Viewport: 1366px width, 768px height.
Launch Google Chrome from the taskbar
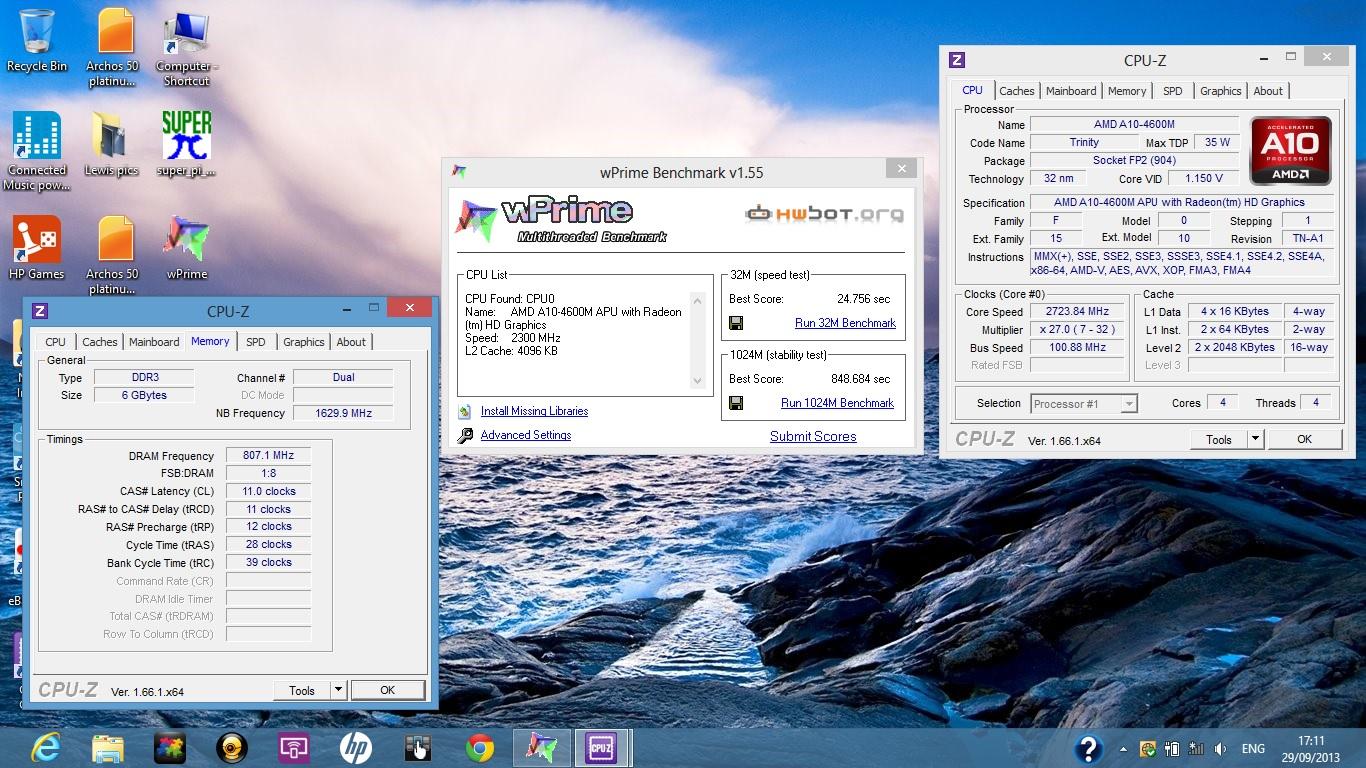point(480,748)
